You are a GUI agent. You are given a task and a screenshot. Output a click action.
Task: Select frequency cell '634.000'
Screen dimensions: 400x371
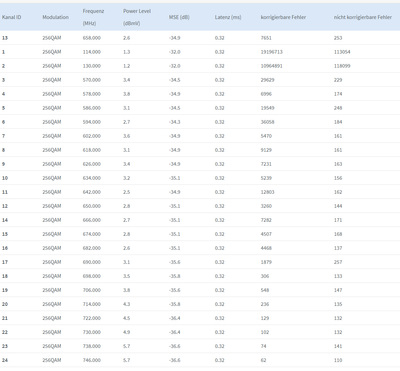click(92, 178)
